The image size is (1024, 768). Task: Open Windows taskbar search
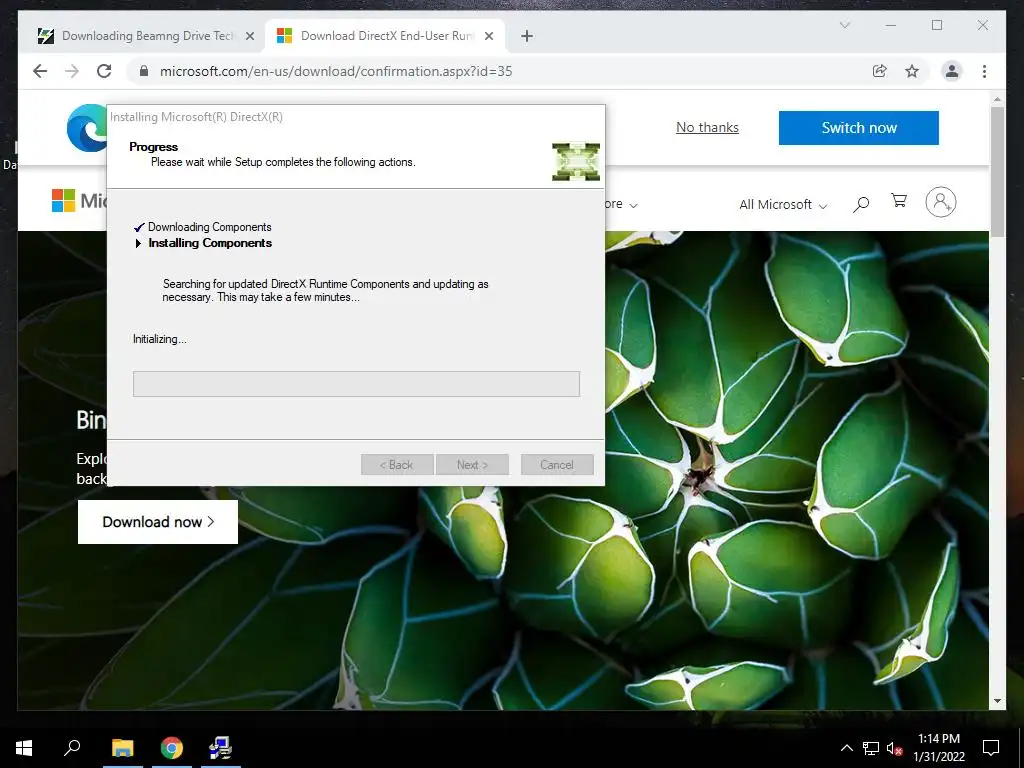pyautogui.click(x=72, y=747)
